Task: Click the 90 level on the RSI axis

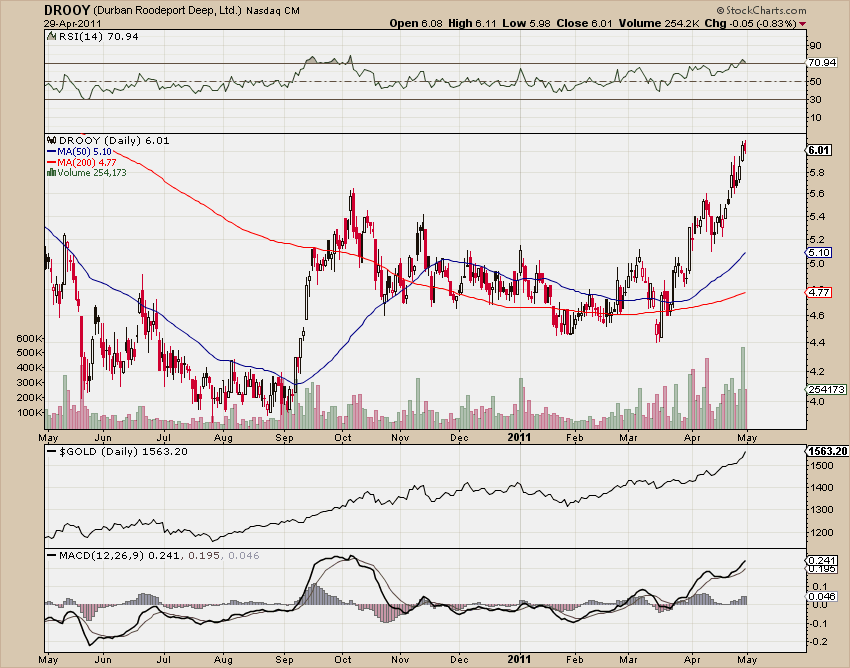Action: point(815,46)
